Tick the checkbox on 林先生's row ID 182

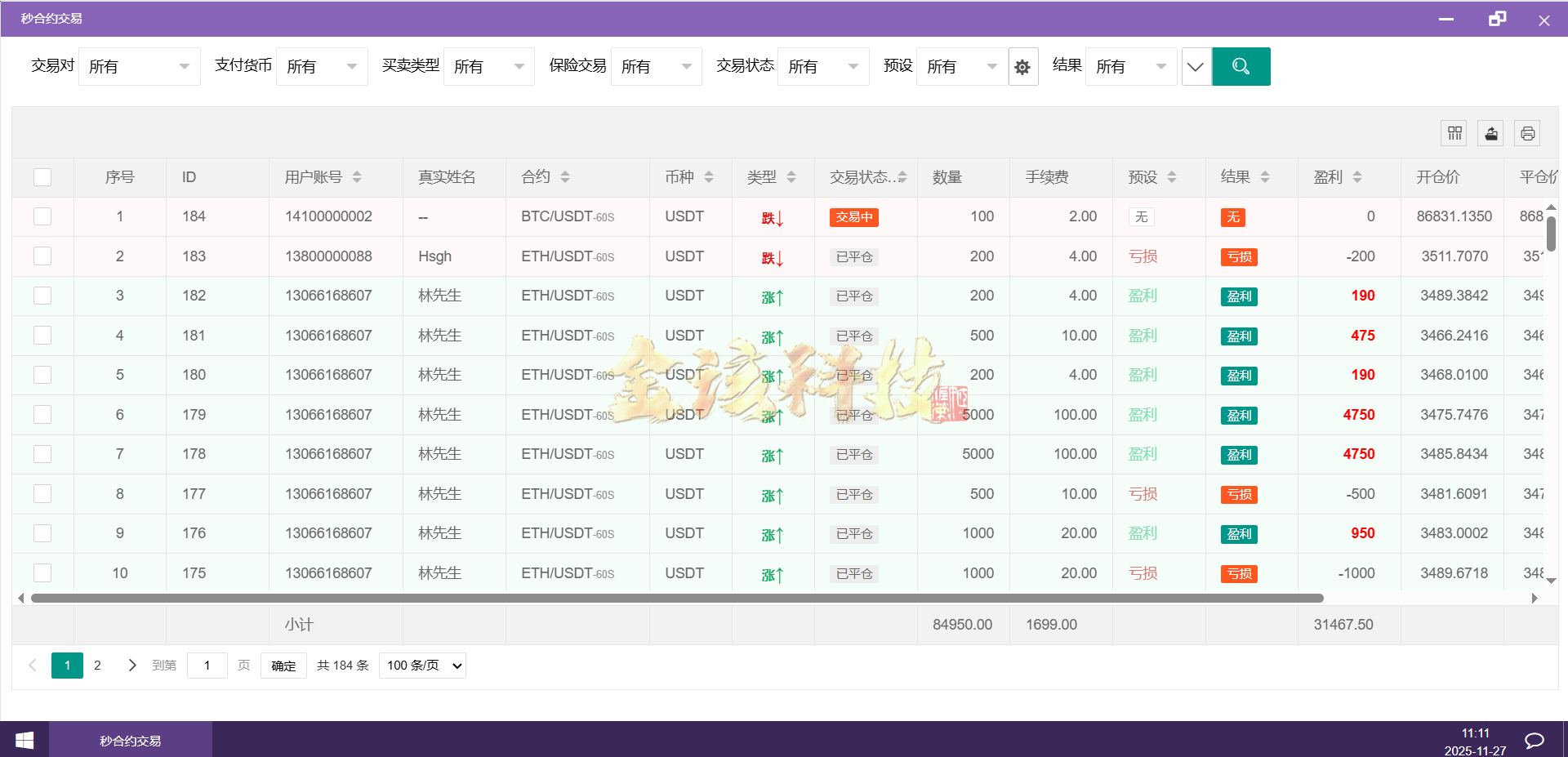(x=42, y=296)
